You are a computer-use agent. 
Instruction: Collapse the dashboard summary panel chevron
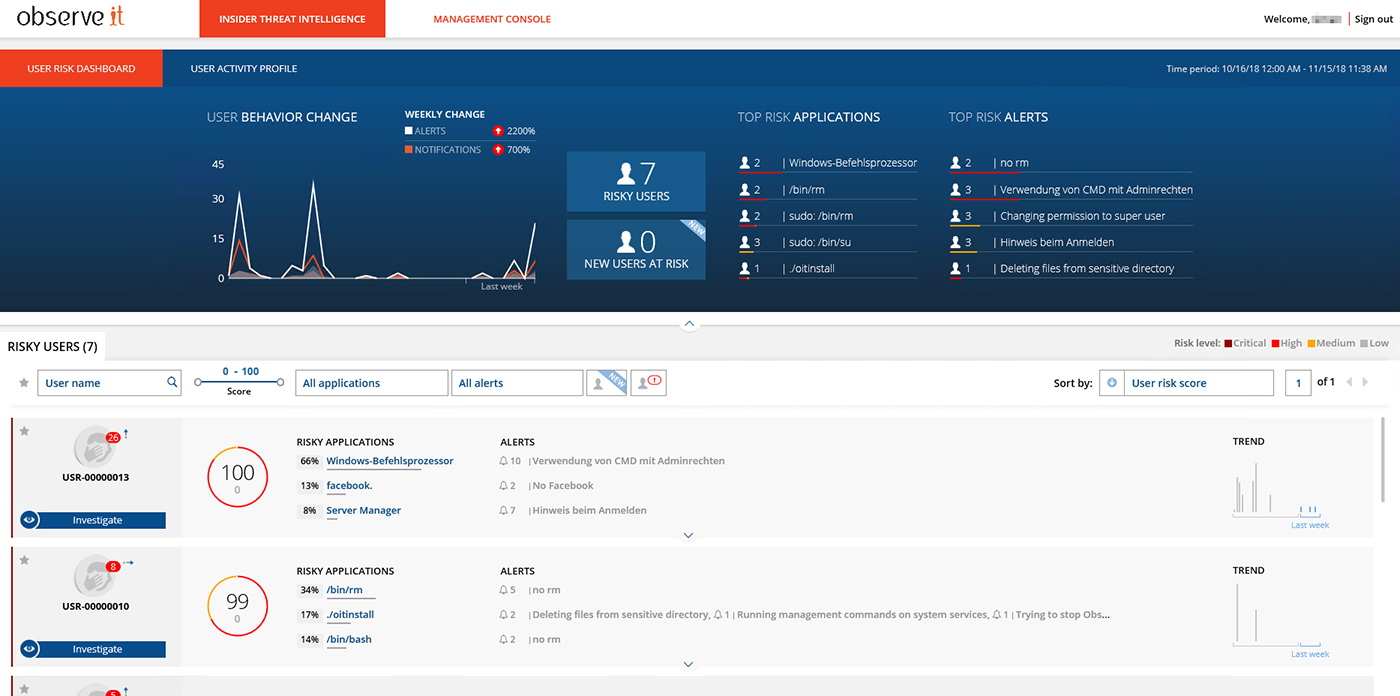coord(689,324)
